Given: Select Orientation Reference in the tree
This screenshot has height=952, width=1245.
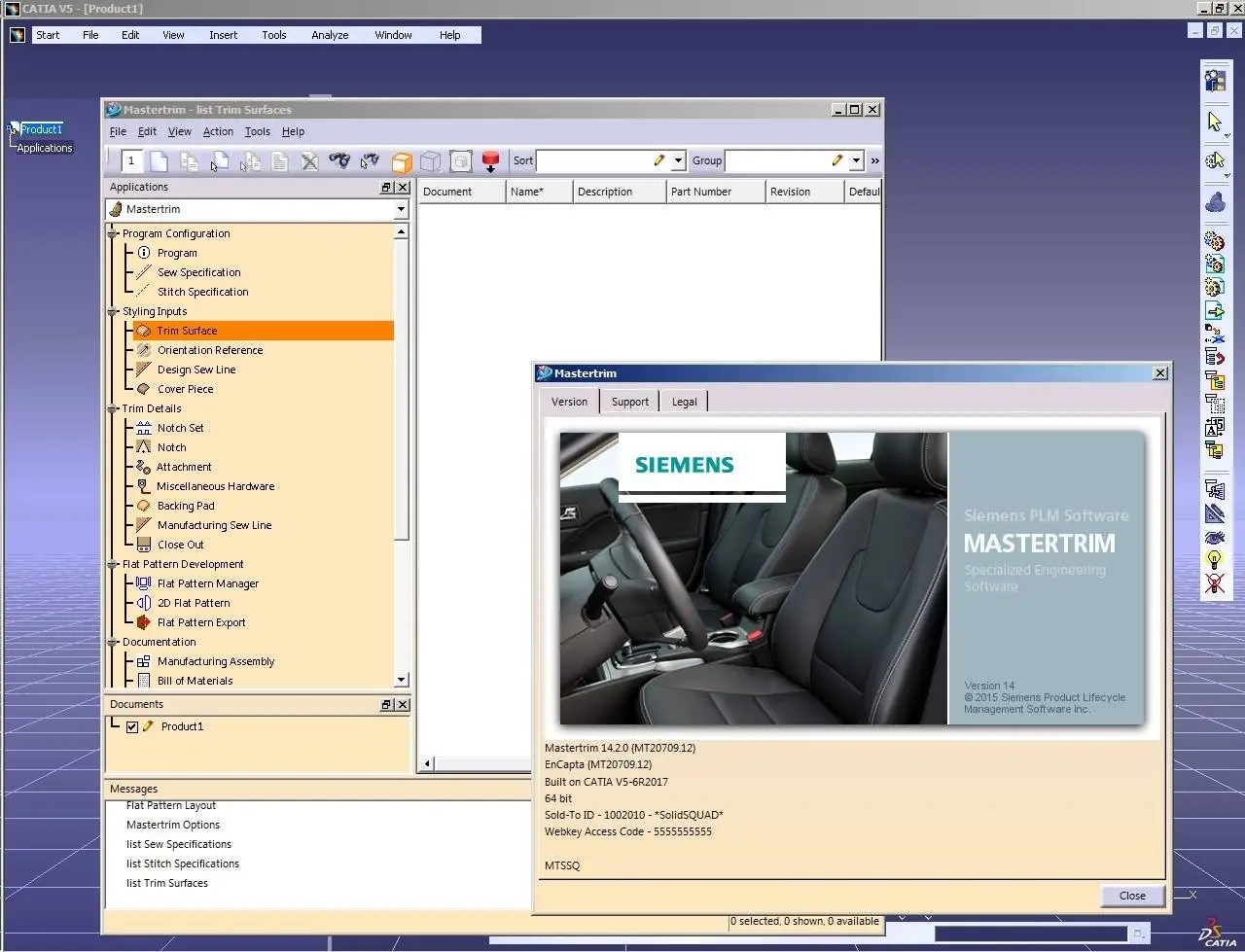Looking at the screenshot, I should click(210, 350).
